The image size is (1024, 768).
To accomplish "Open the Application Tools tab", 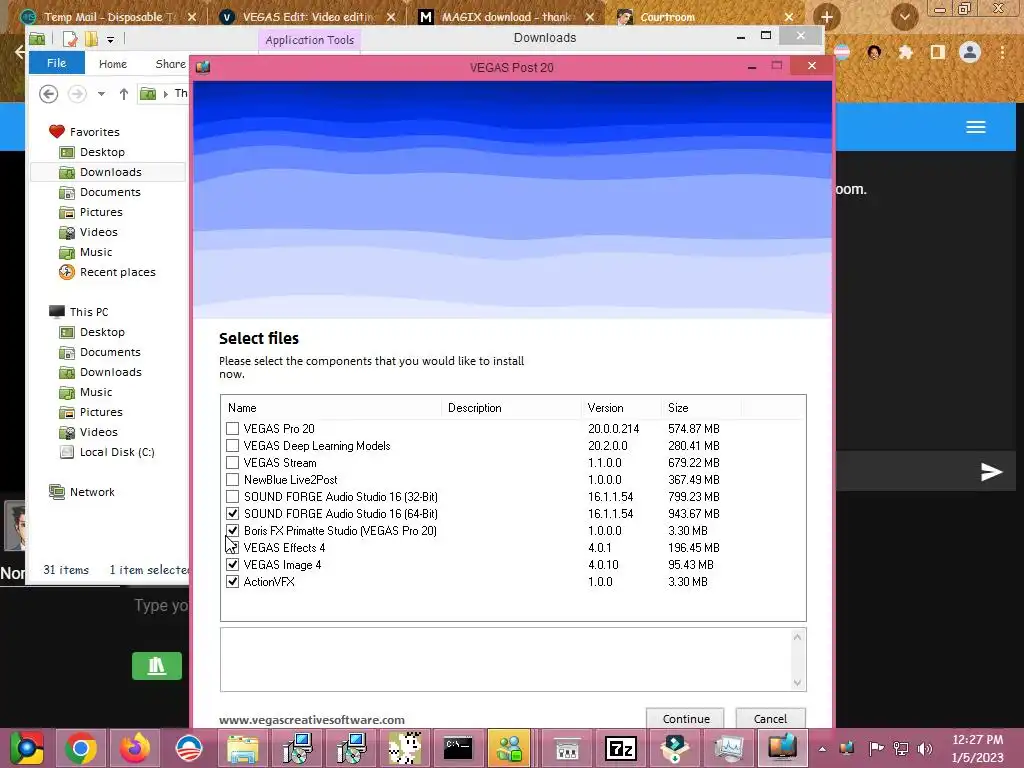I will pos(310,40).
